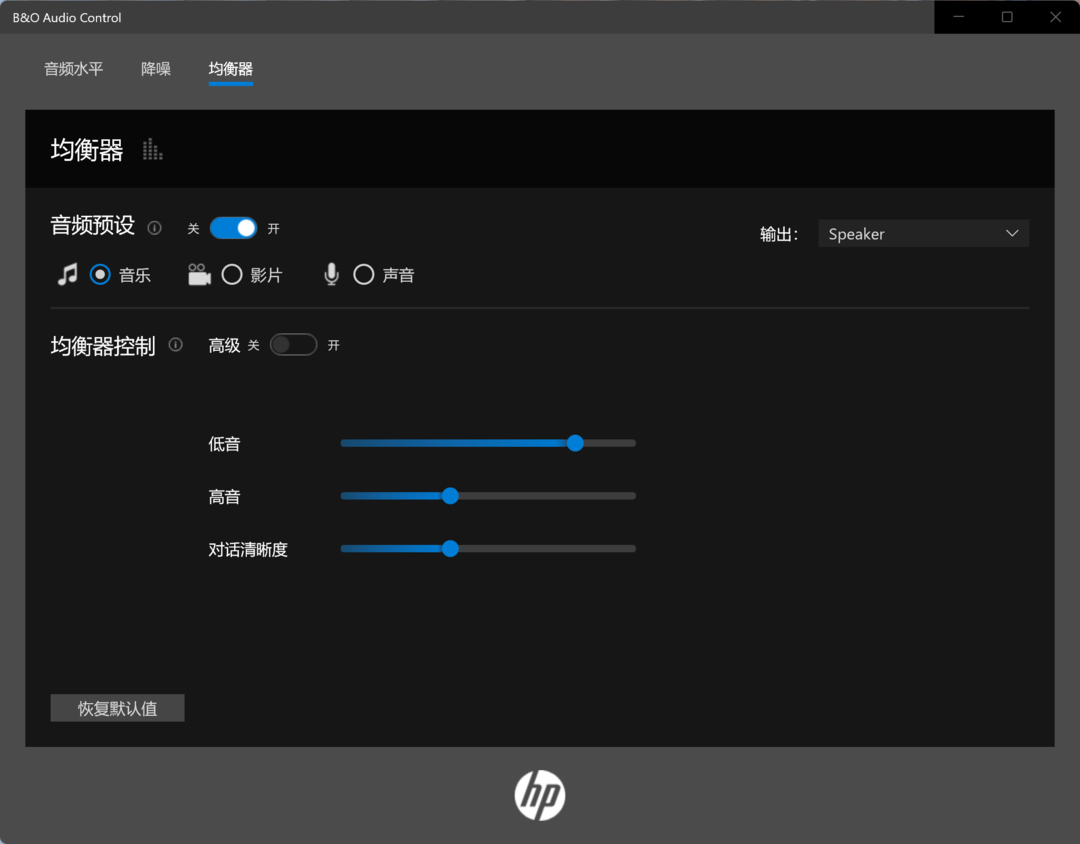Click the 高音 slider handle
The height and width of the screenshot is (844, 1080).
pyautogui.click(x=450, y=496)
